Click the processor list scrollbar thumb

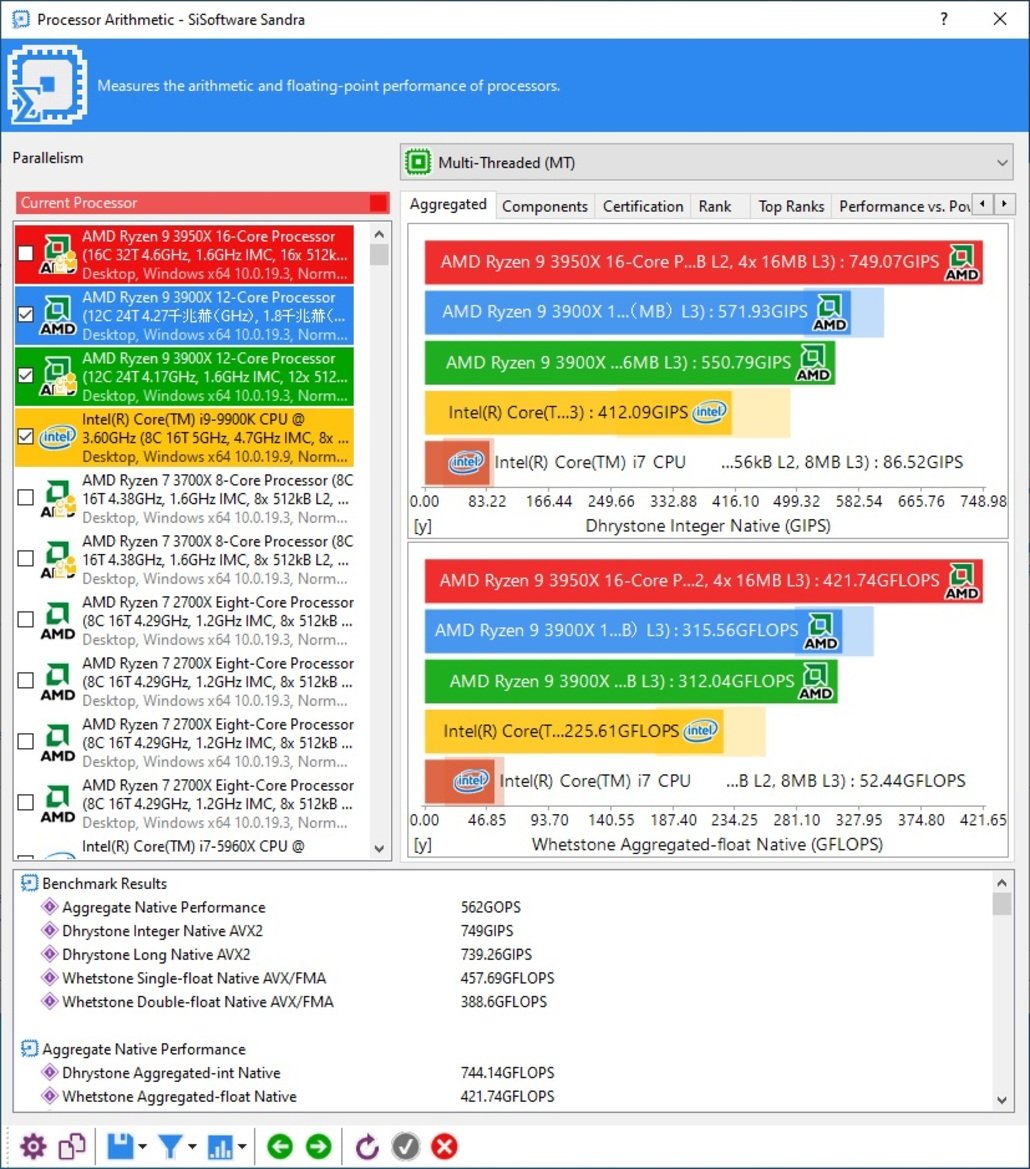[x=379, y=255]
